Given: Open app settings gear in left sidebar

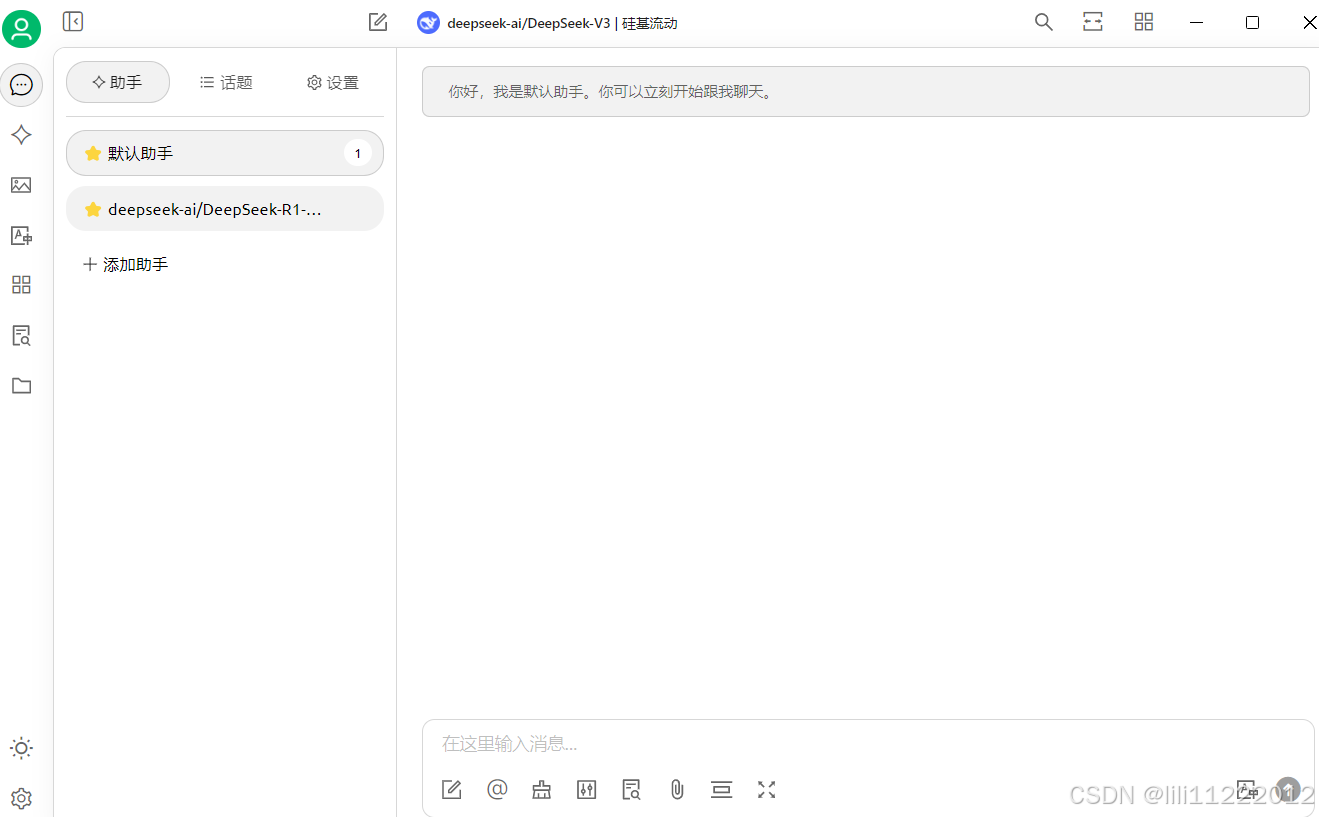Looking at the screenshot, I should coord(21,798).
